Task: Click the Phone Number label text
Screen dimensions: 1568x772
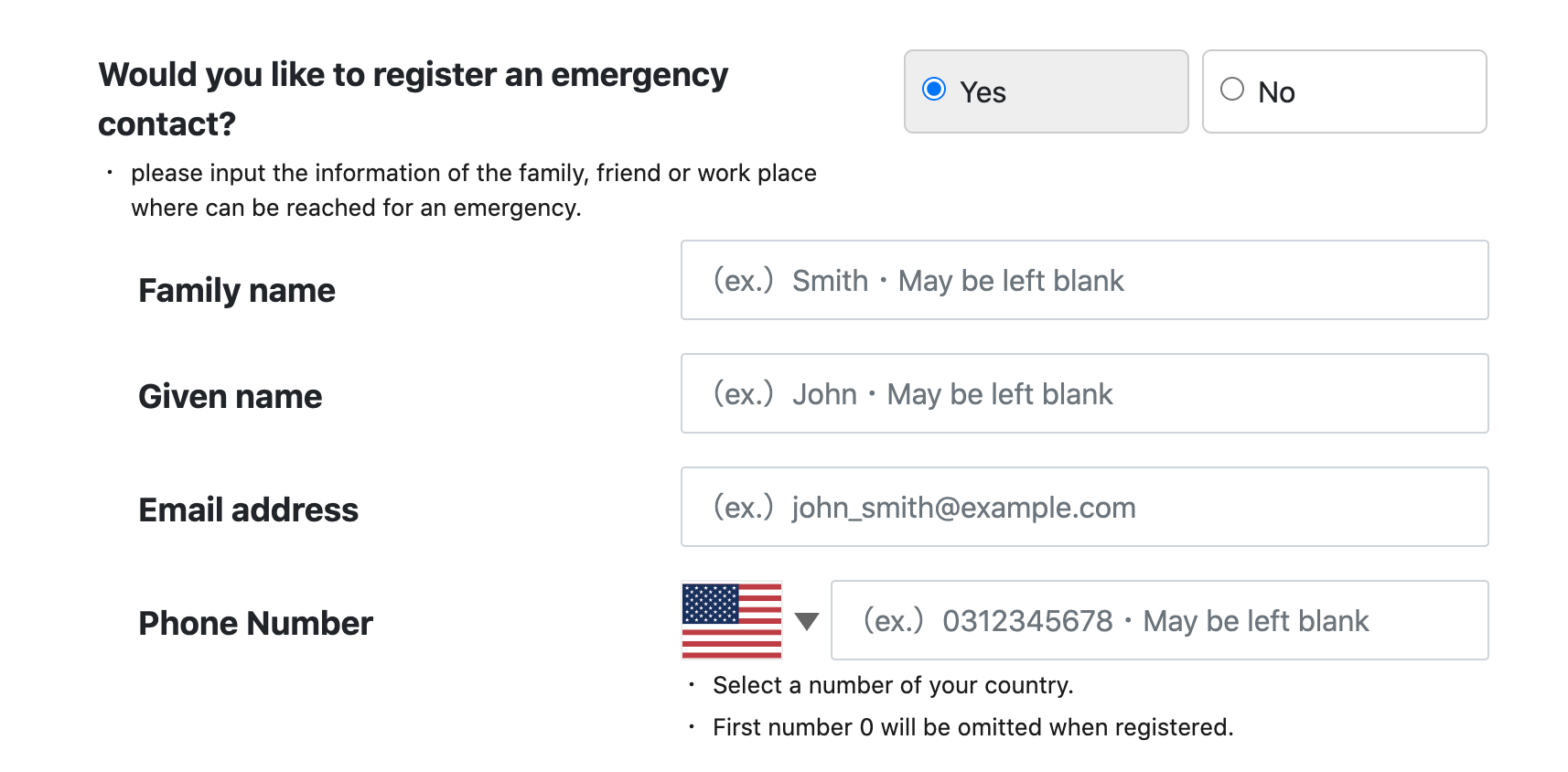Action: click(x=254, y=622)
